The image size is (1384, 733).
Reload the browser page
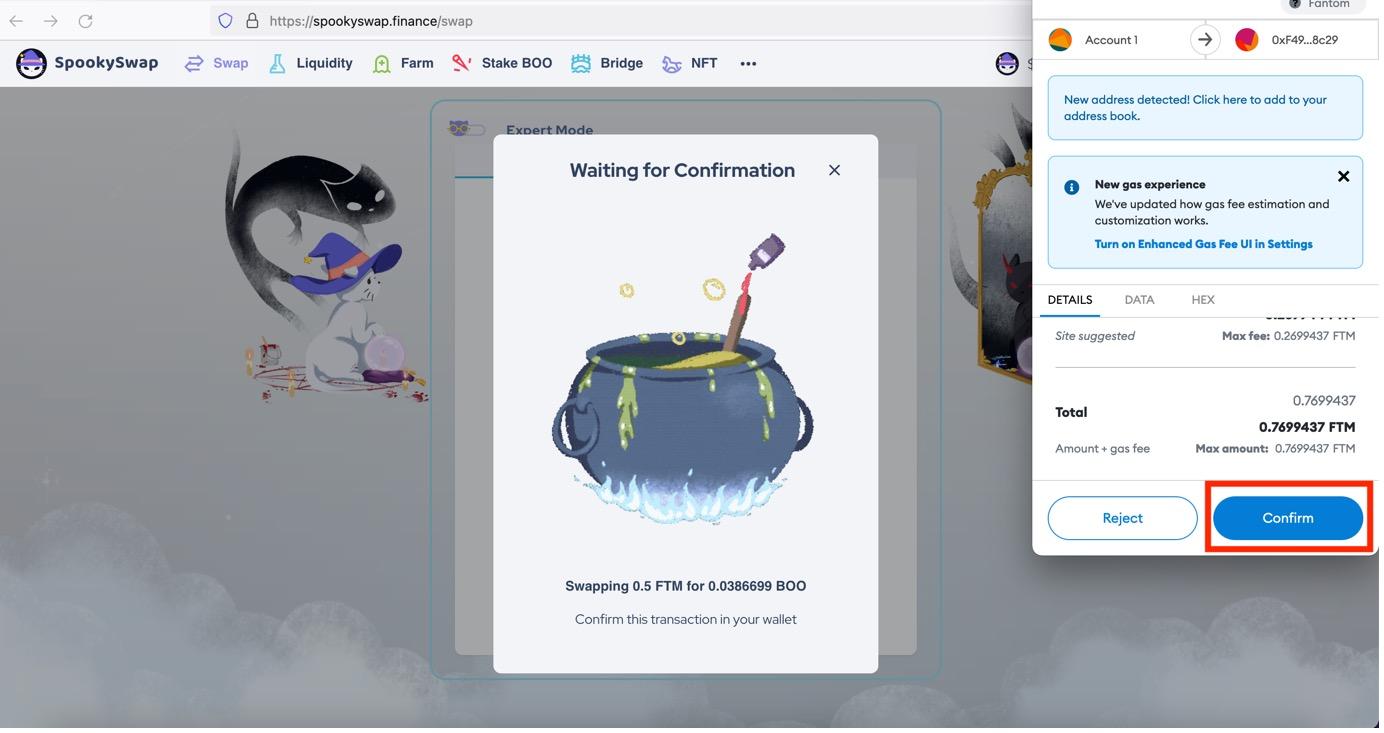coord(86,20)
